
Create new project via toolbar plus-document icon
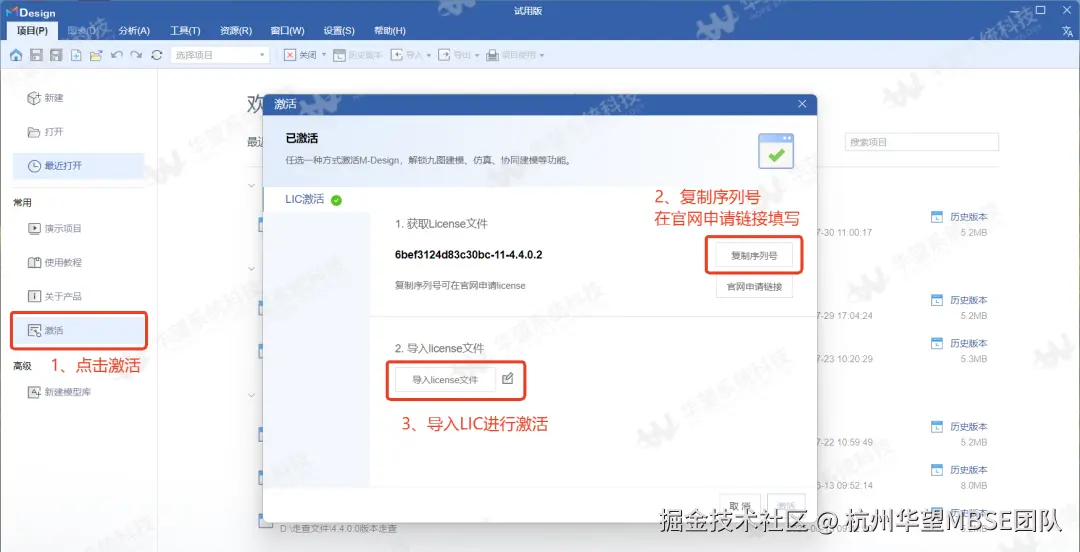coord(76,55)
